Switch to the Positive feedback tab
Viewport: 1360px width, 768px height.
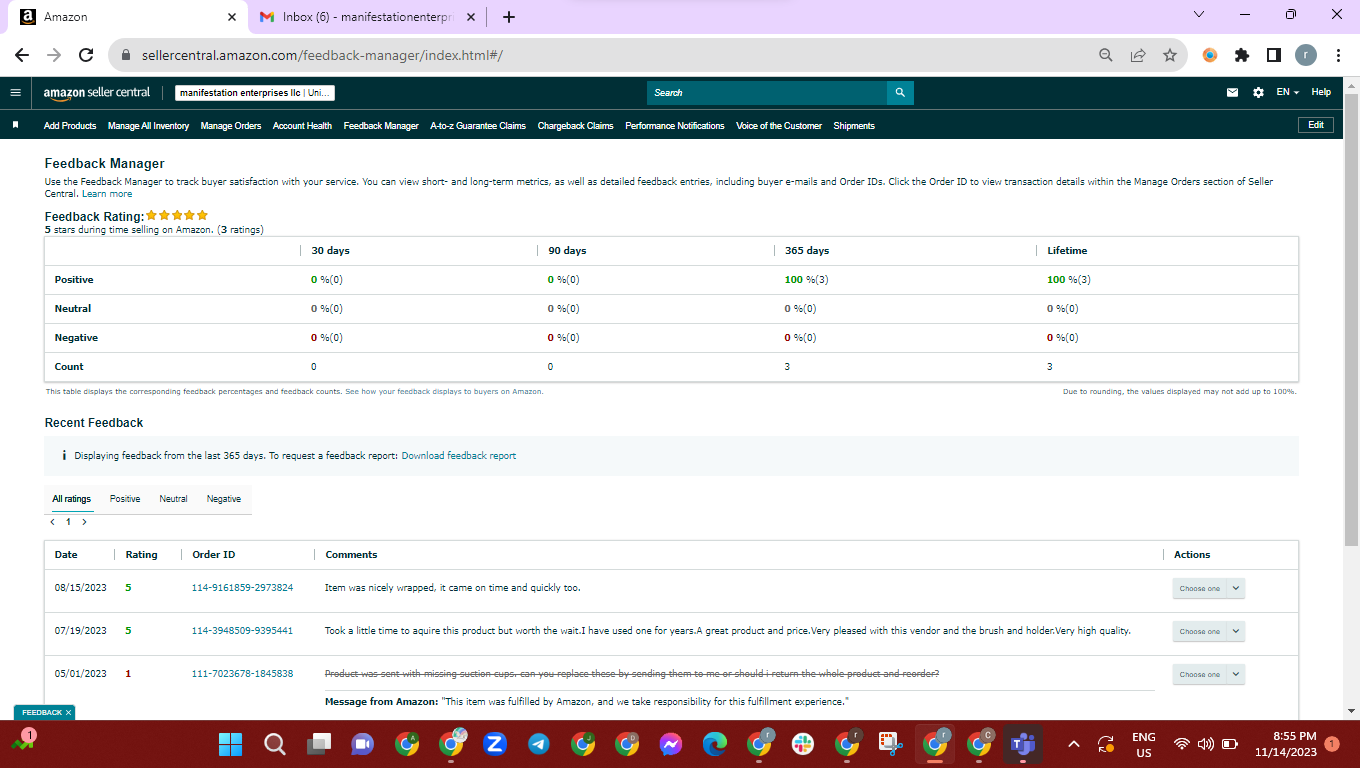click(x=125, y=499)
